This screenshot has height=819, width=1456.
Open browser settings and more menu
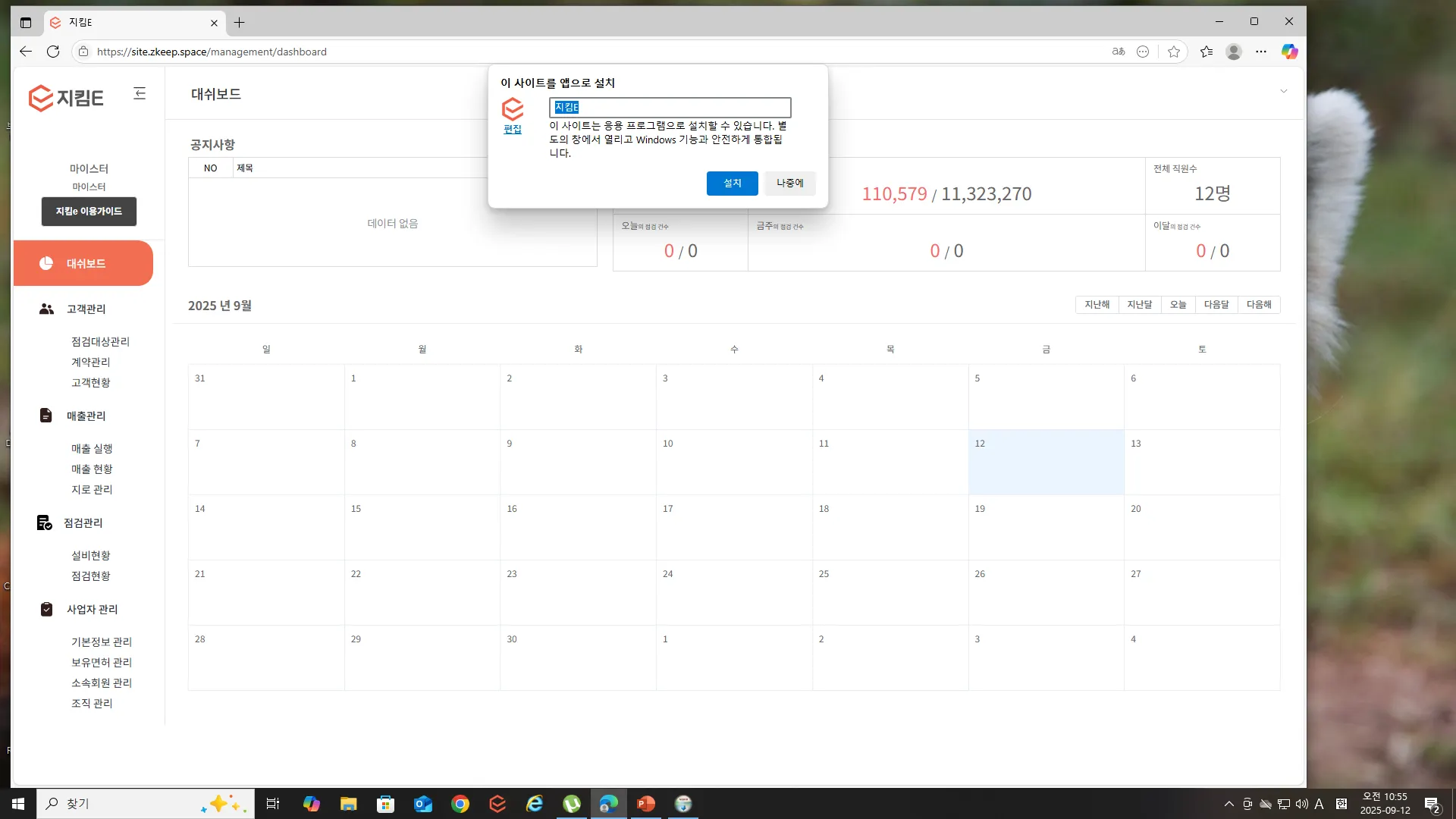[1261, 52]
